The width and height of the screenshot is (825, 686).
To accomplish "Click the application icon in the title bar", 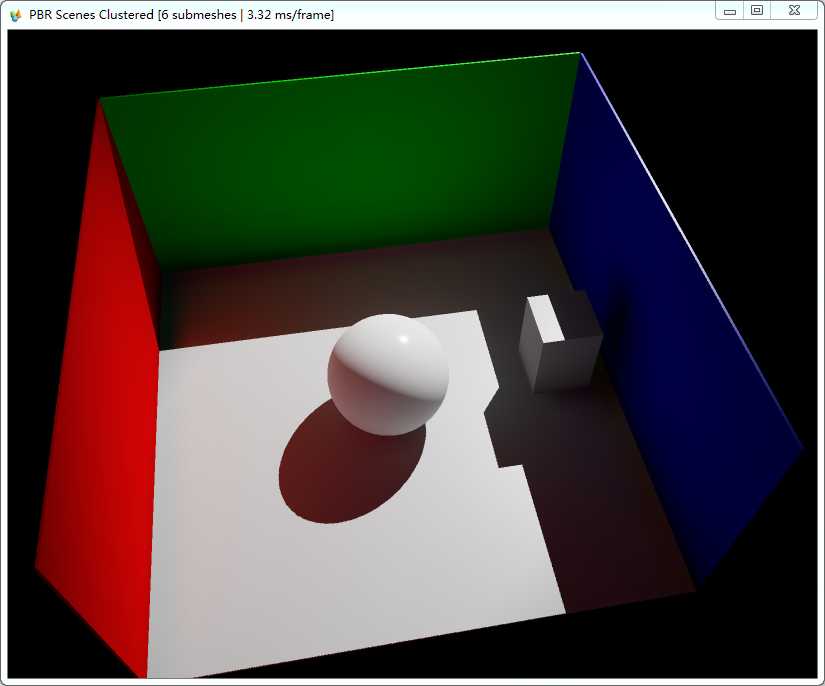I will click(x=15, y=15).
